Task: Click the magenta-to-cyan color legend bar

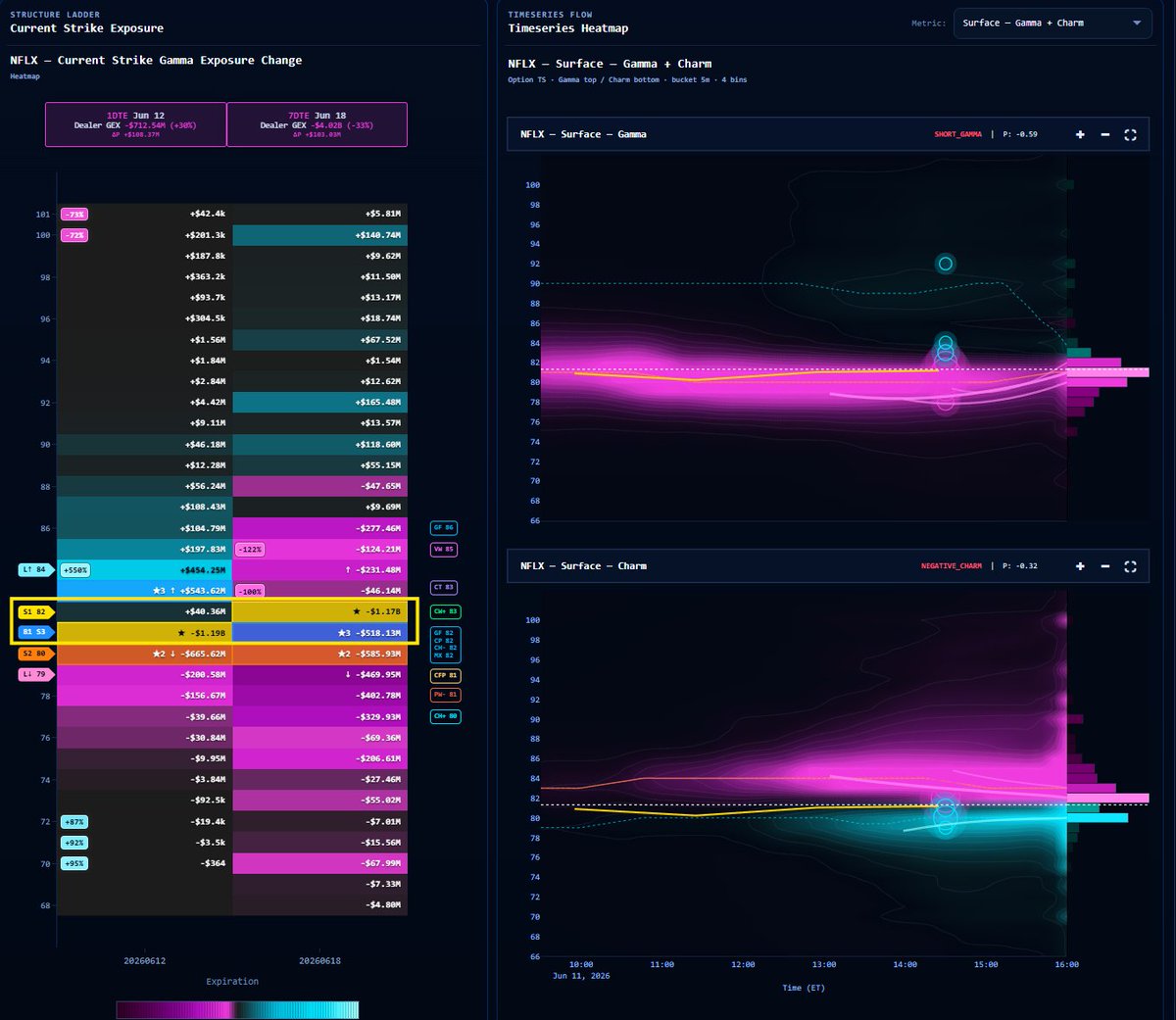Action: 237,1009
